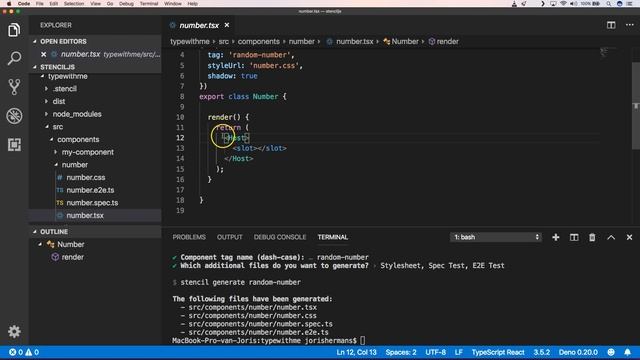Click the render breadcrumb item
The height and width of the screenshot is (360, 640).
point(444,42)
